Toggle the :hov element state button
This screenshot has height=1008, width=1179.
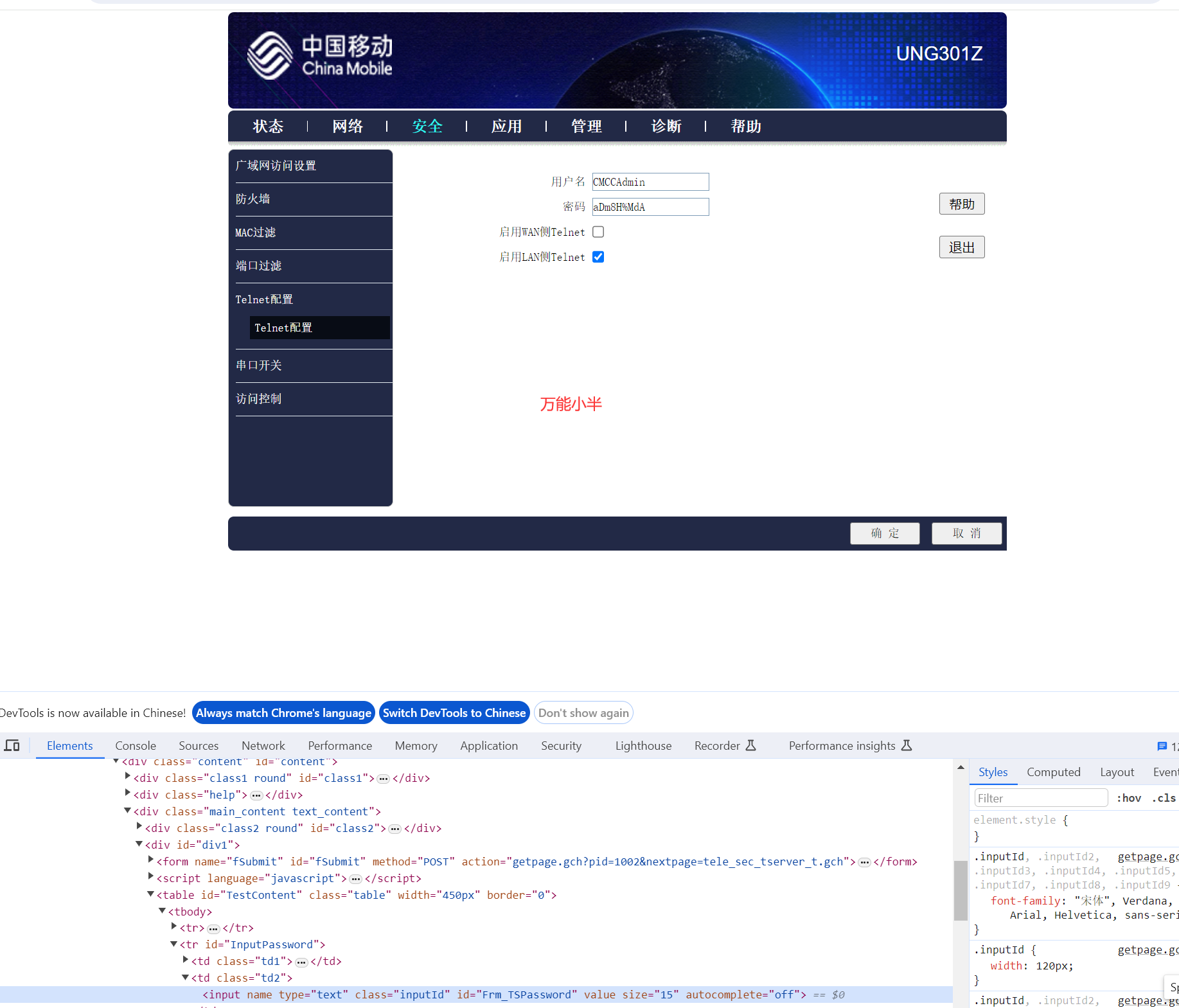click(x=1129, y=798)
